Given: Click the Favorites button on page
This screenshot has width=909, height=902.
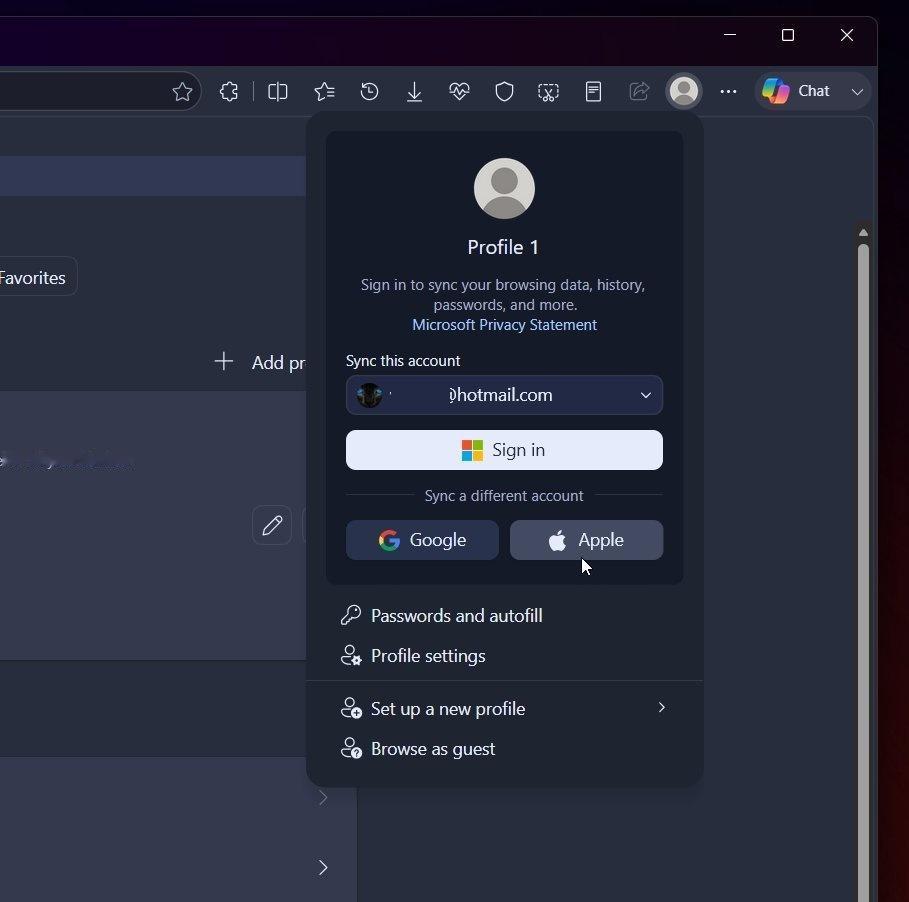Looking at the screenshot, I should tap(35, 277).
